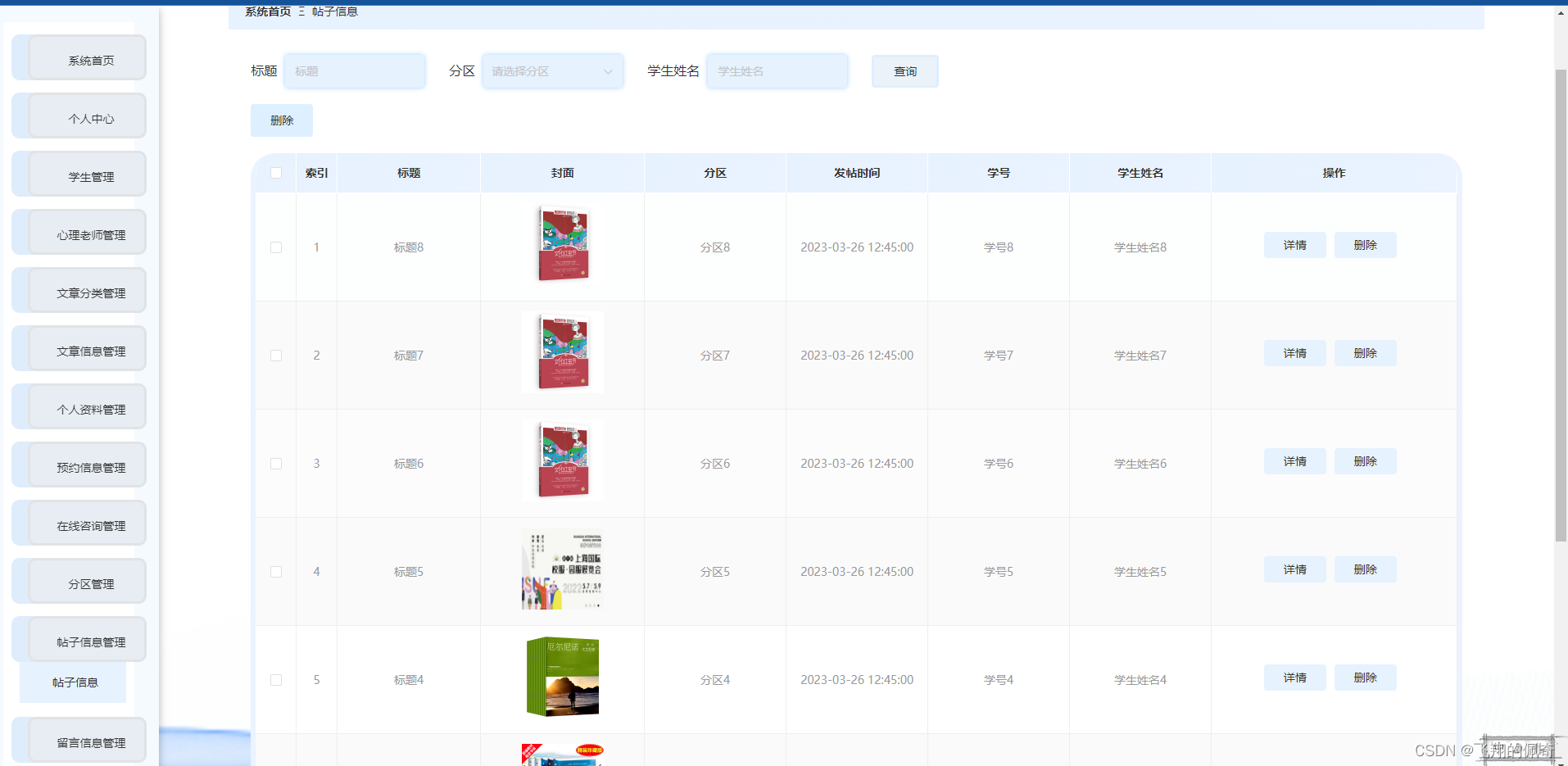This screenshot has width=1568, height=766.
Task: View the cover thumbnail of 标题4
Action: coord(562,678)
